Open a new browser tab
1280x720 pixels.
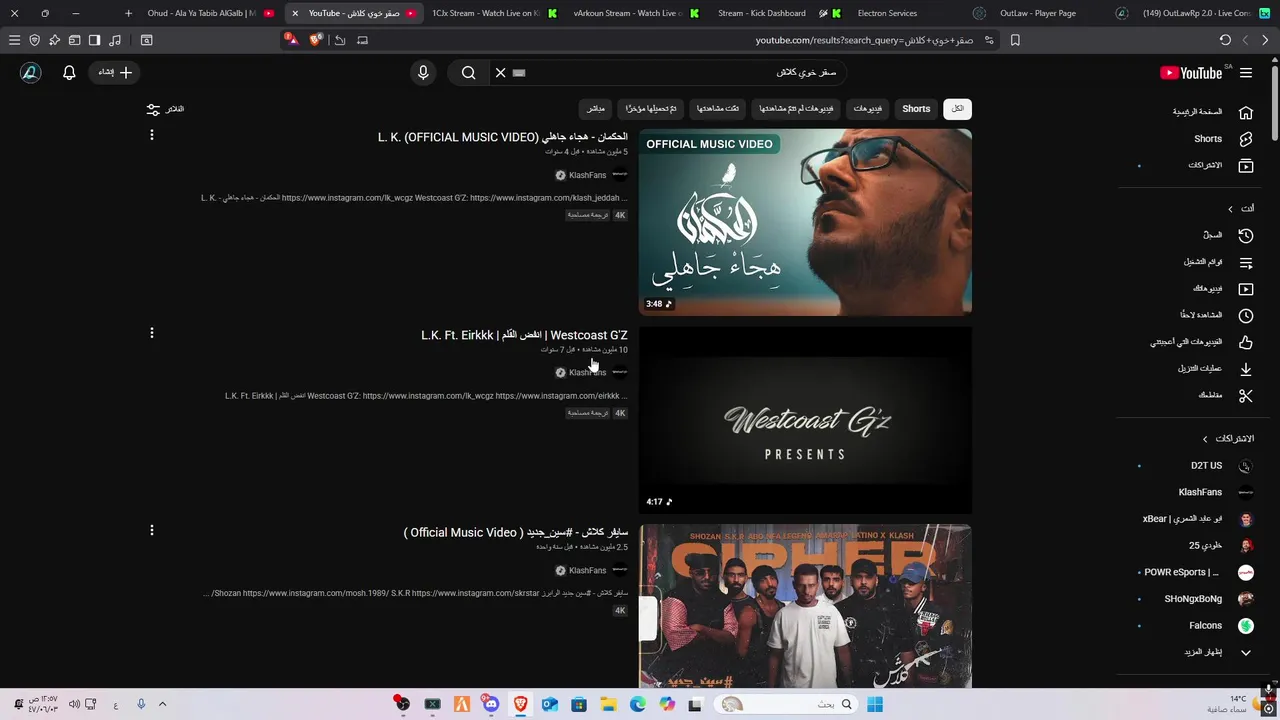pyautogui.click(x=128, y=13)
